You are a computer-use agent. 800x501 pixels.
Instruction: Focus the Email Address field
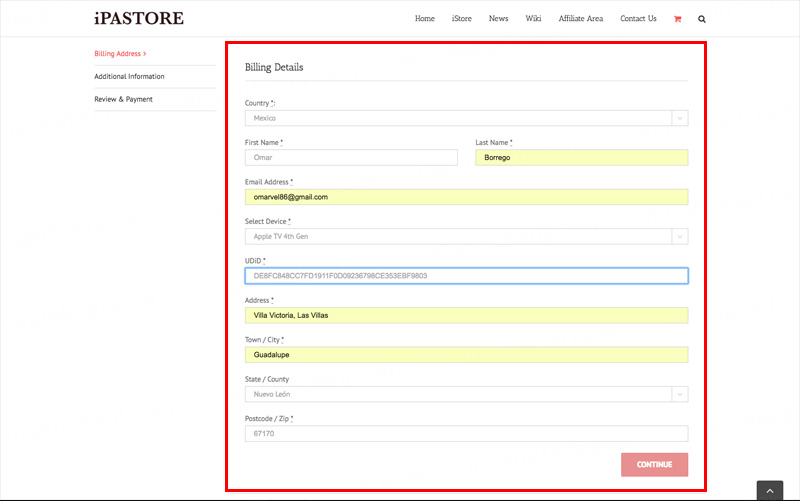click(466, 197)
